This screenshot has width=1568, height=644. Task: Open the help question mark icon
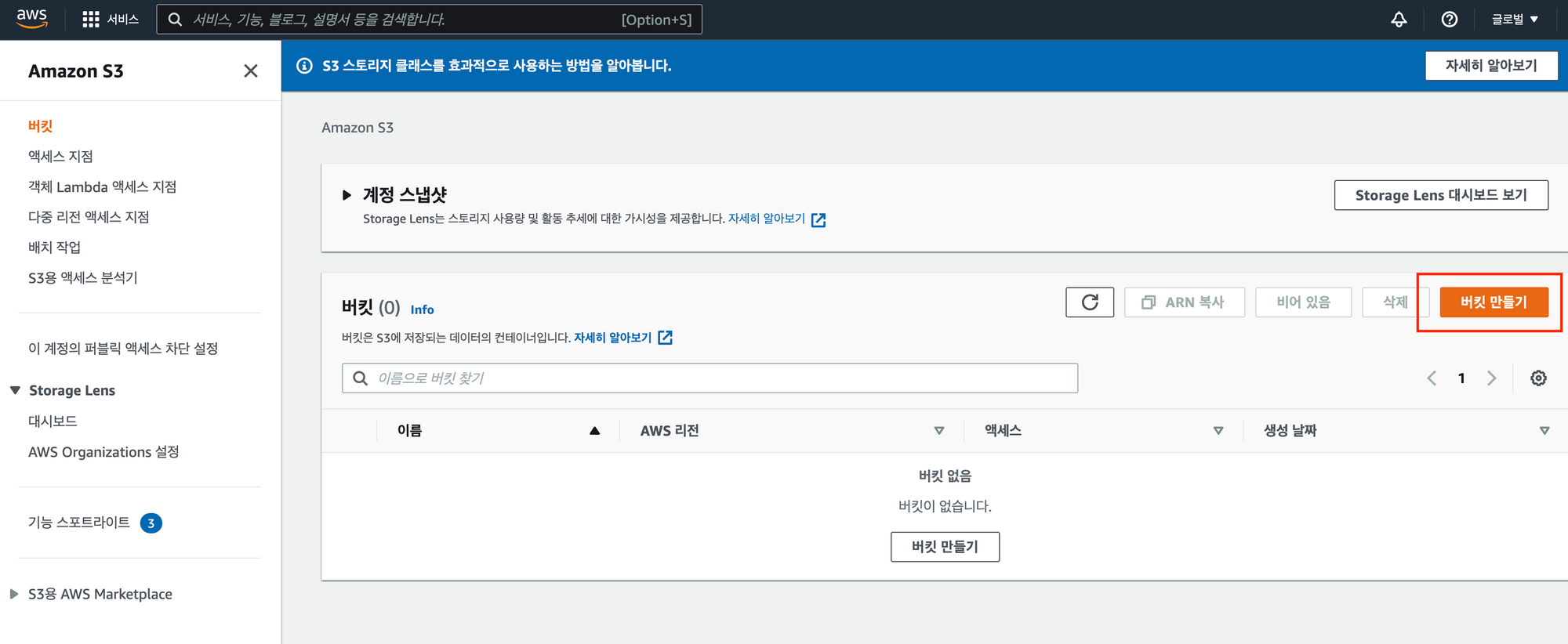pos(1450,20)
